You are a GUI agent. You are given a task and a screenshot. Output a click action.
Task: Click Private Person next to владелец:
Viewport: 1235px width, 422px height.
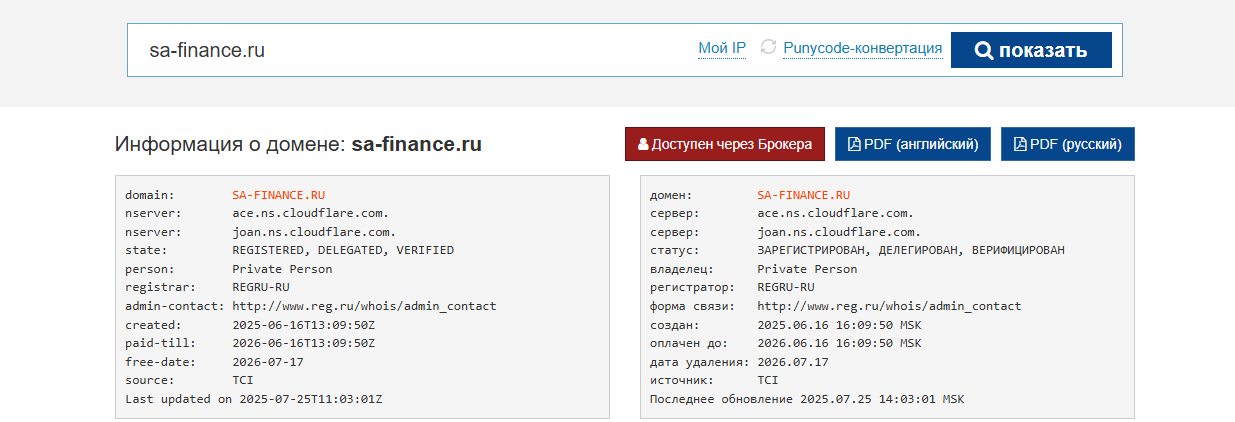point(807,269)
